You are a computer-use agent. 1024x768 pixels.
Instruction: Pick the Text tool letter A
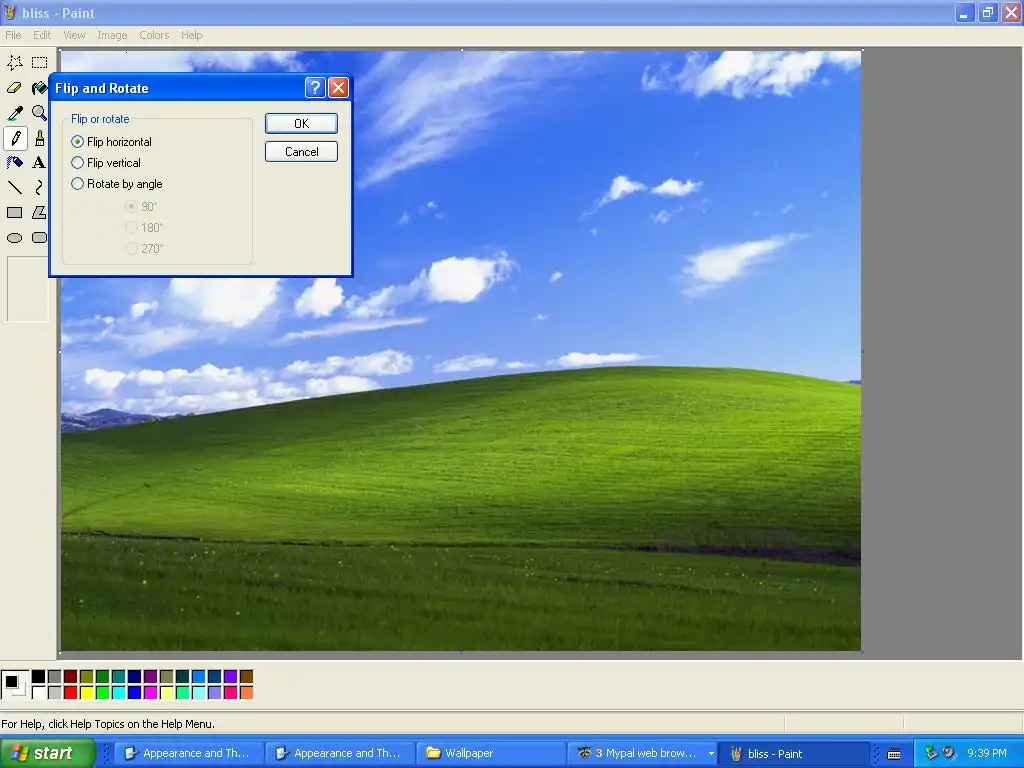point(39,163)
